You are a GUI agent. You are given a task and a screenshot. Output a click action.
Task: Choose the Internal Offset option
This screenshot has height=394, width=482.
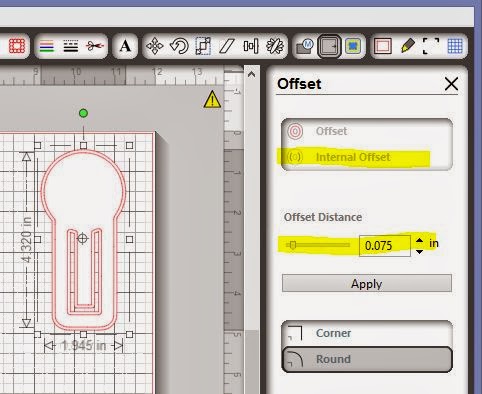(x=367, y=157)
